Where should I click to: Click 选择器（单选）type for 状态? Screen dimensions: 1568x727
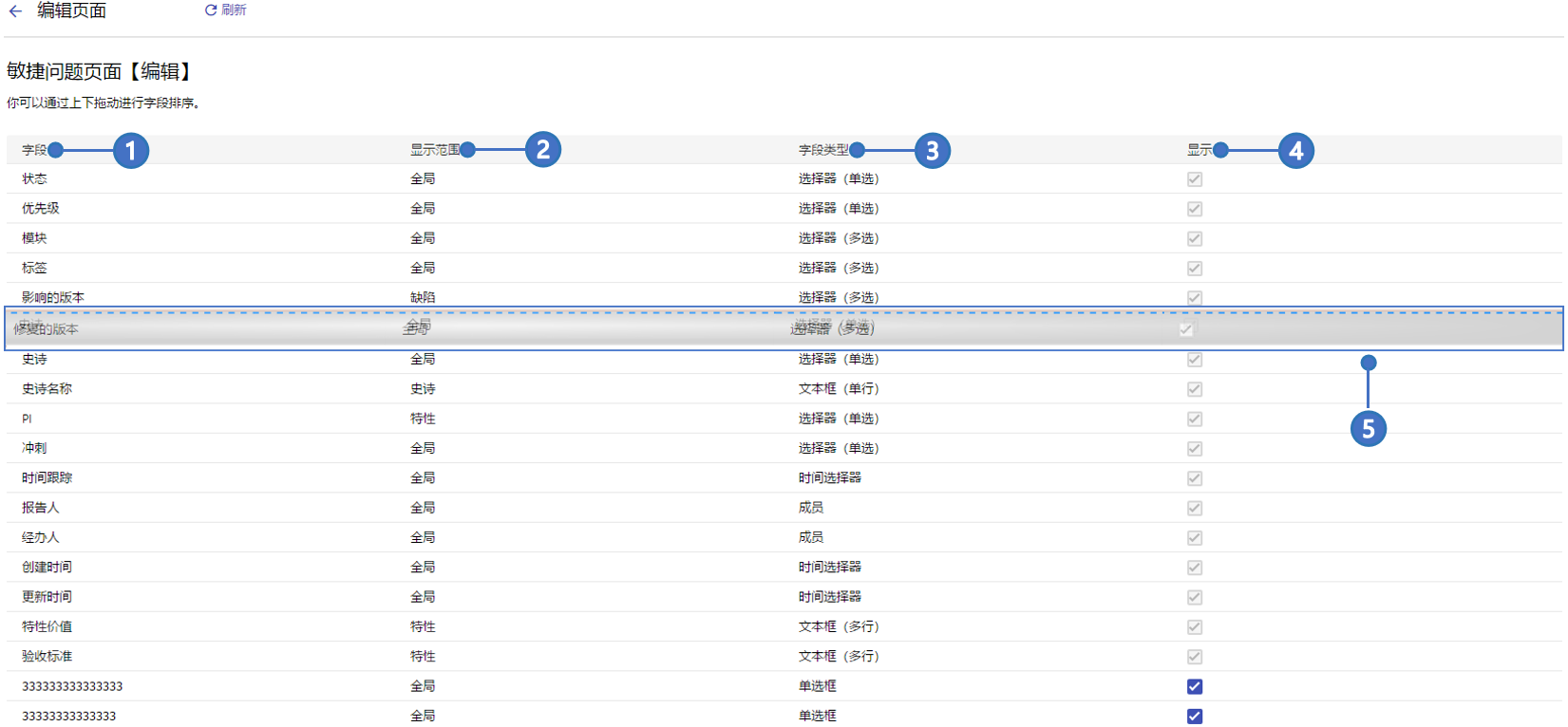coord(839,178)
